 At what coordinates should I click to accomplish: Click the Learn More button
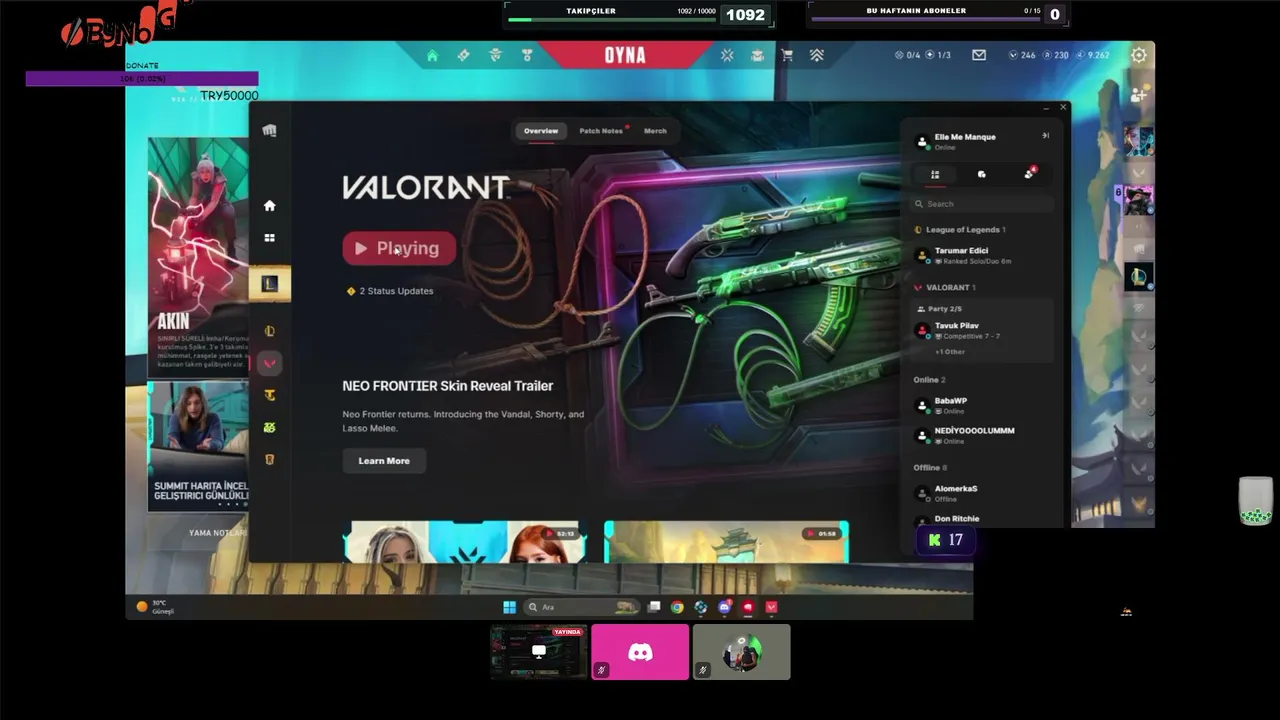(x=384, y=461)
